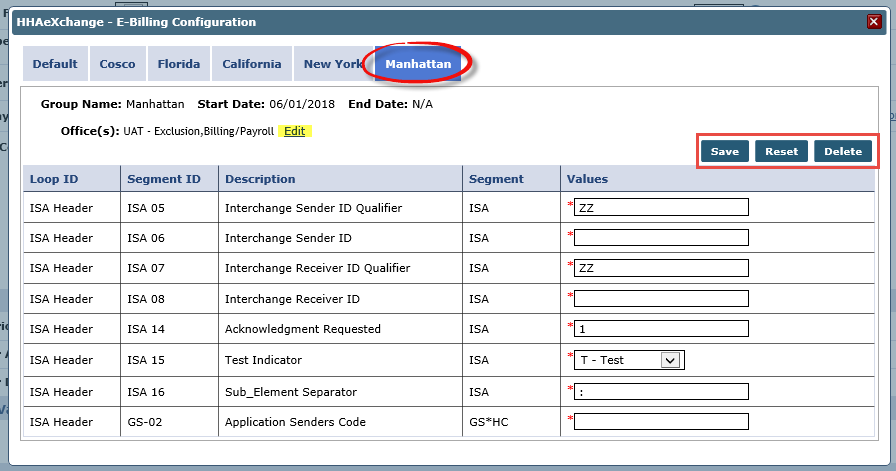
Task: Click the Acknowledgment Requested value field
Action: [x=661, y=329]
